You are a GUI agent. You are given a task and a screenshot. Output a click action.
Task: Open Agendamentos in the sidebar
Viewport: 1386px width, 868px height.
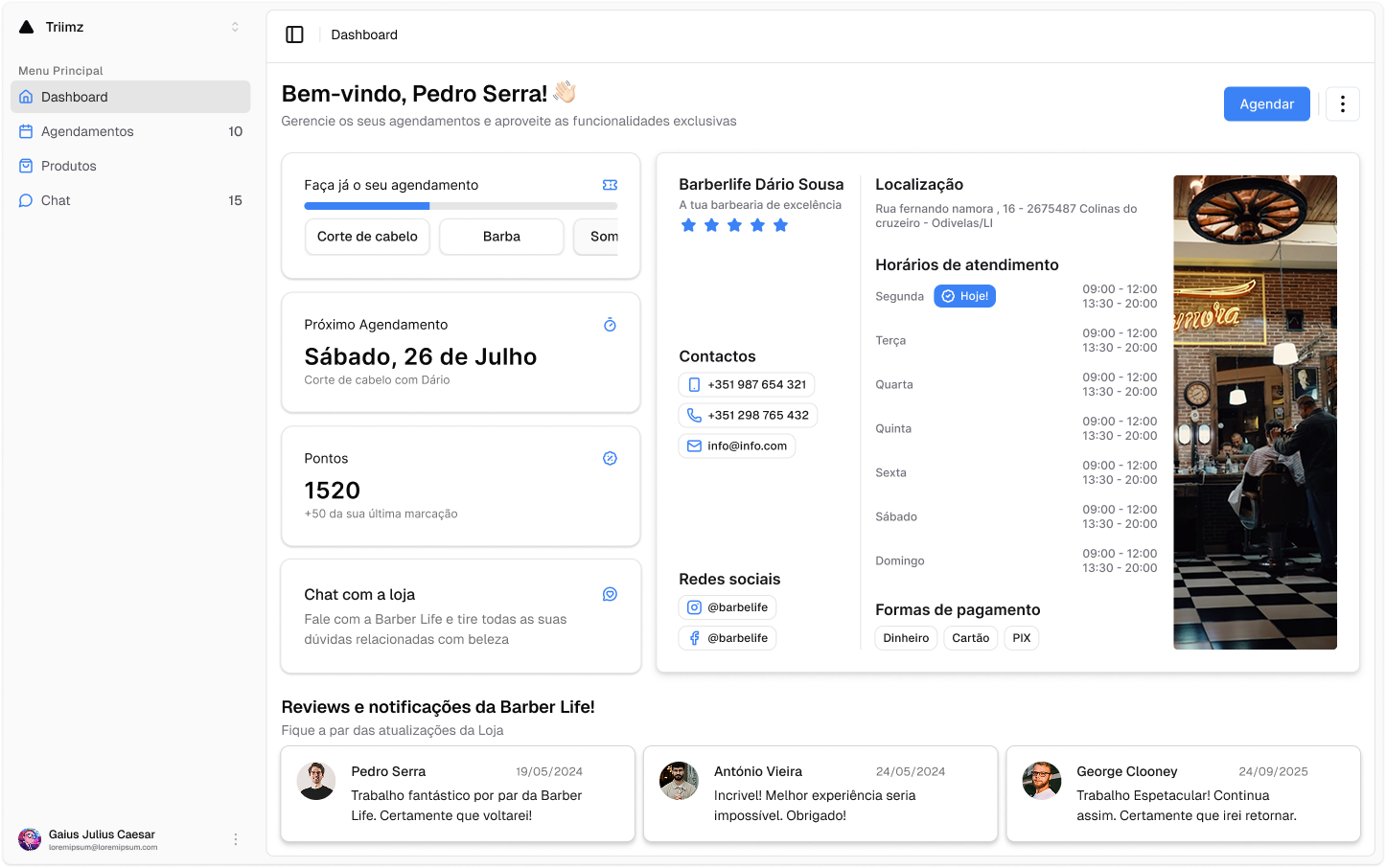click(x=87, y=131)
